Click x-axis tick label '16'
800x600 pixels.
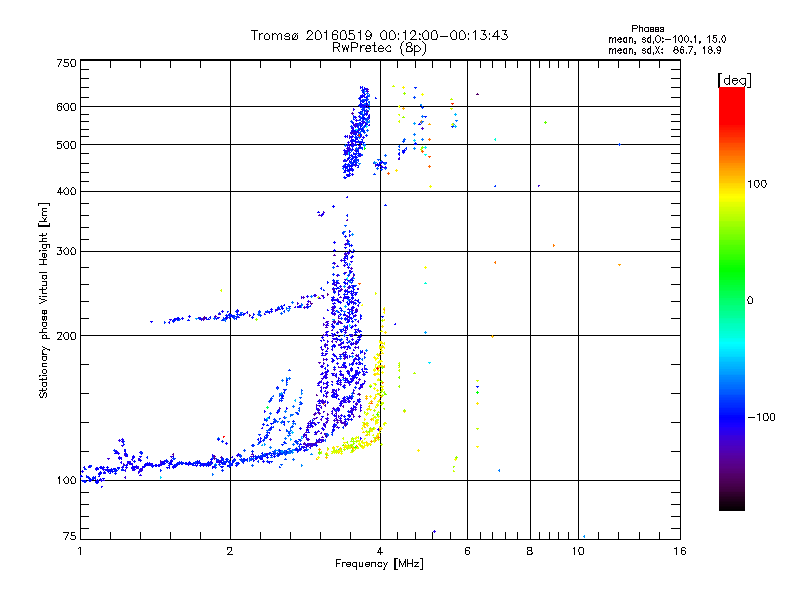[680, 551]
